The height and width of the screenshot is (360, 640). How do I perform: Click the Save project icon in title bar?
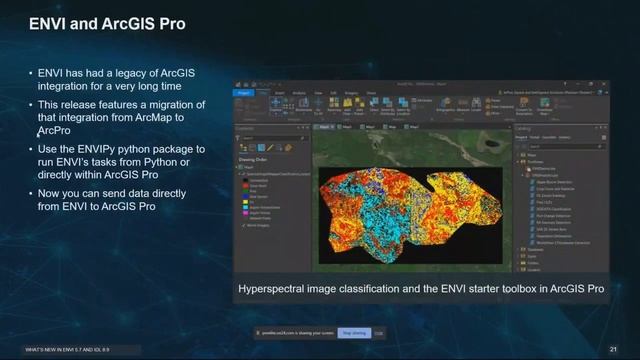pyautogui.click(x=253, y=84)
